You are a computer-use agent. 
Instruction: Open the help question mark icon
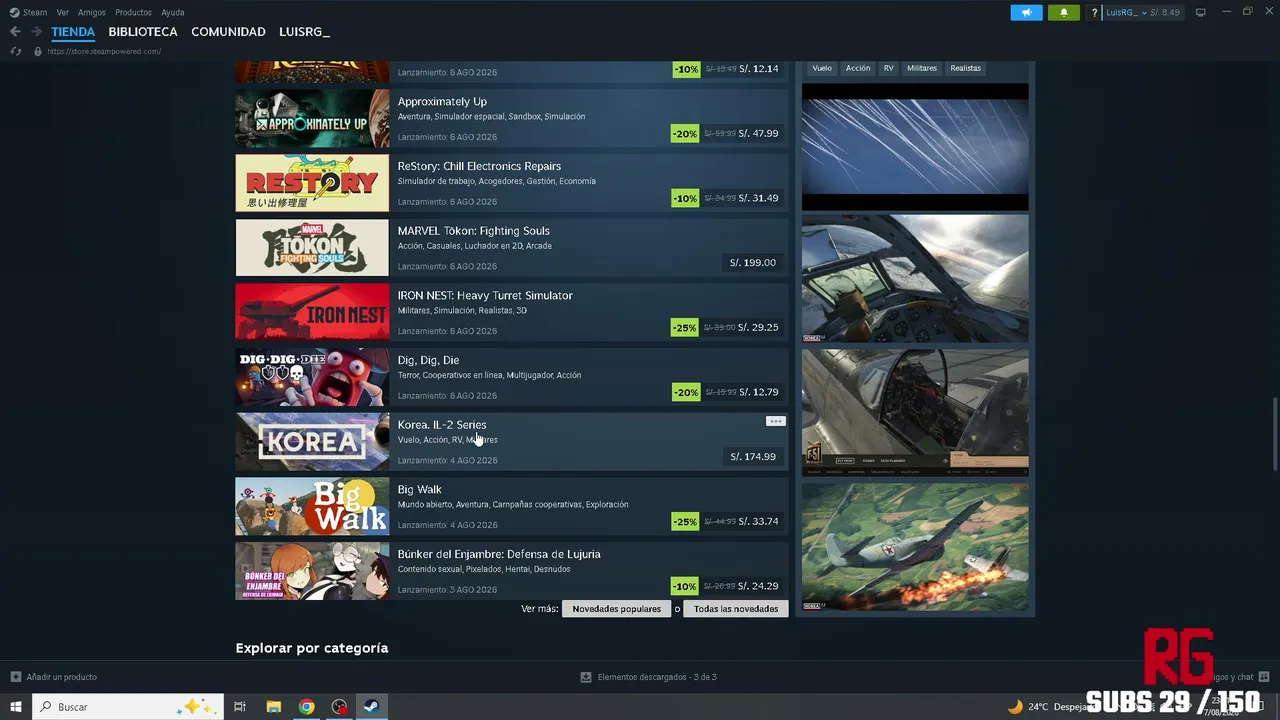1095,13
